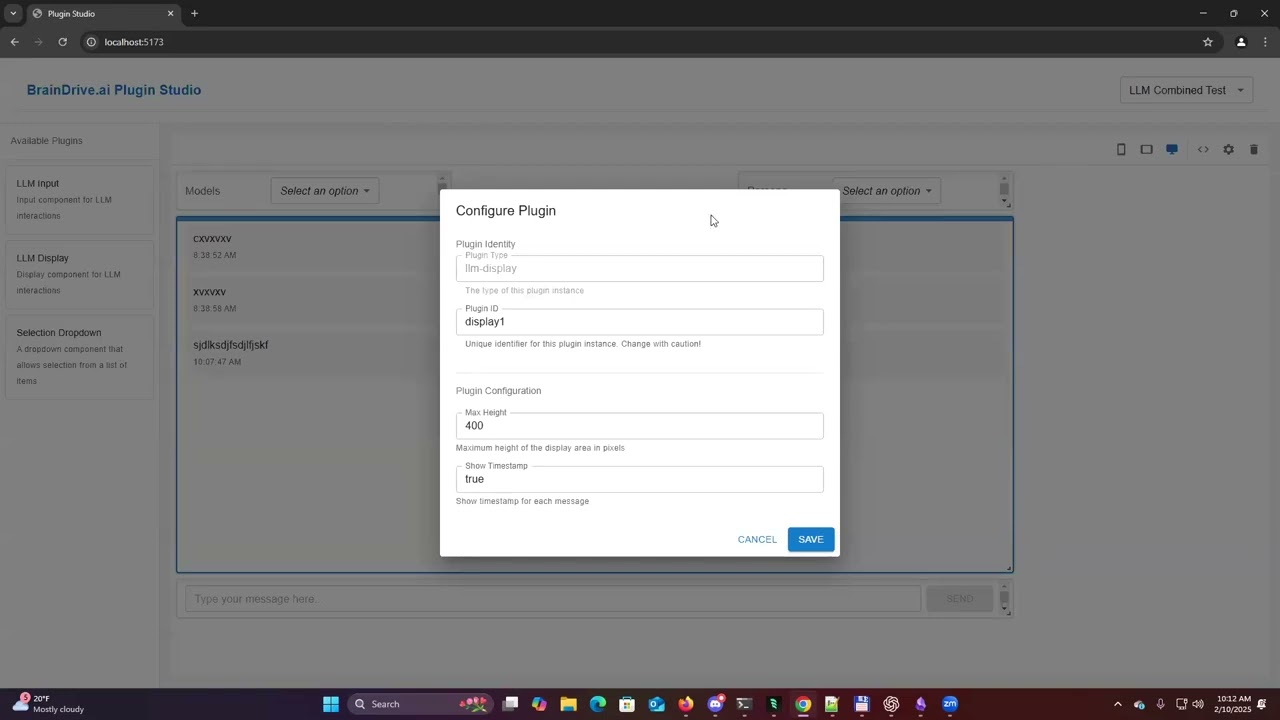The image size is (1280, 720).
Task: Expand the right Select an option dropdown
Action: (886, 191)
